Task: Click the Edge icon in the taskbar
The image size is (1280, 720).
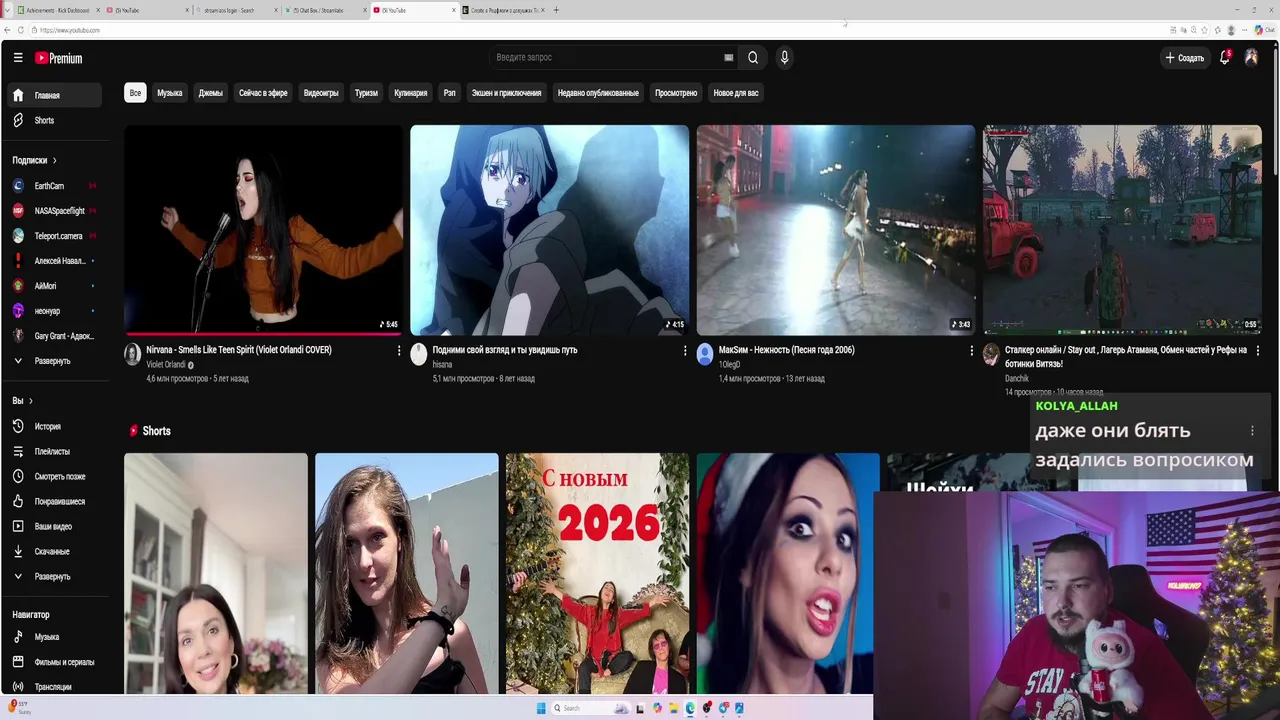Action: [x=690, y=708]
